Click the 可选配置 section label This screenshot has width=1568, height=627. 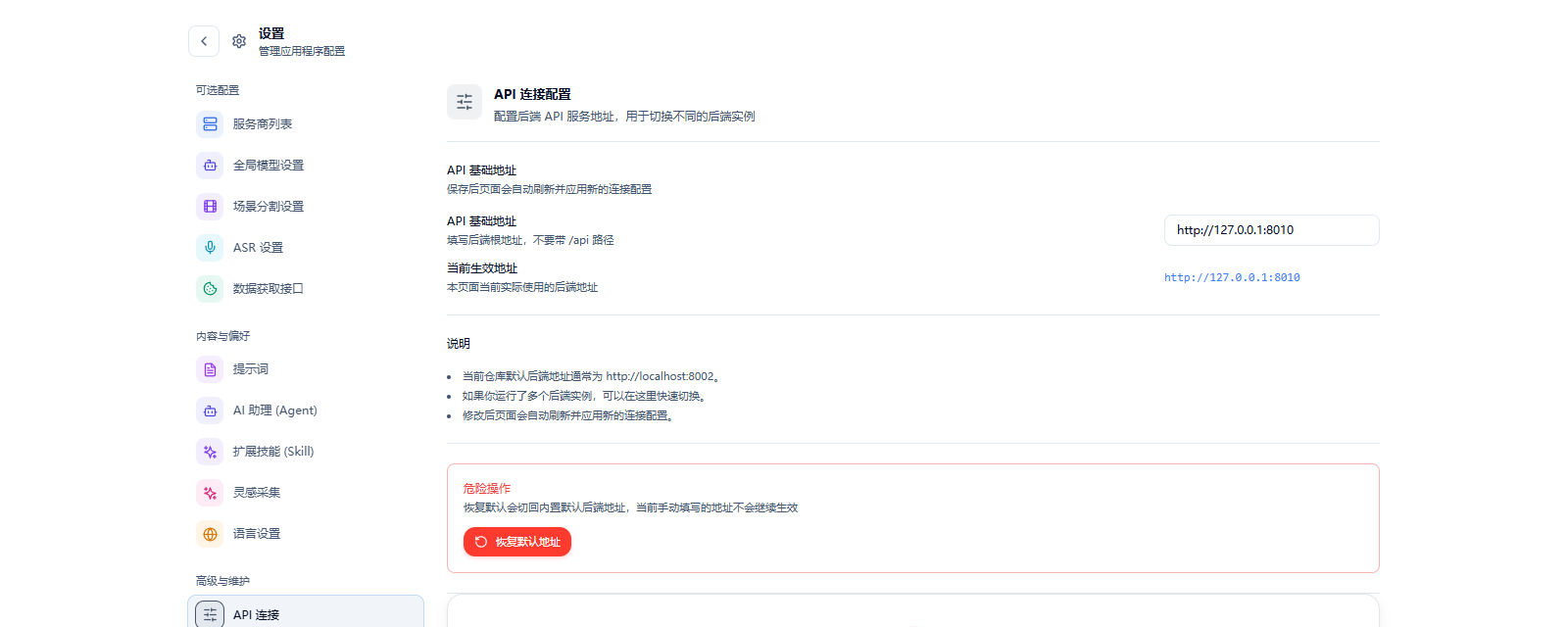pos(218,90)
